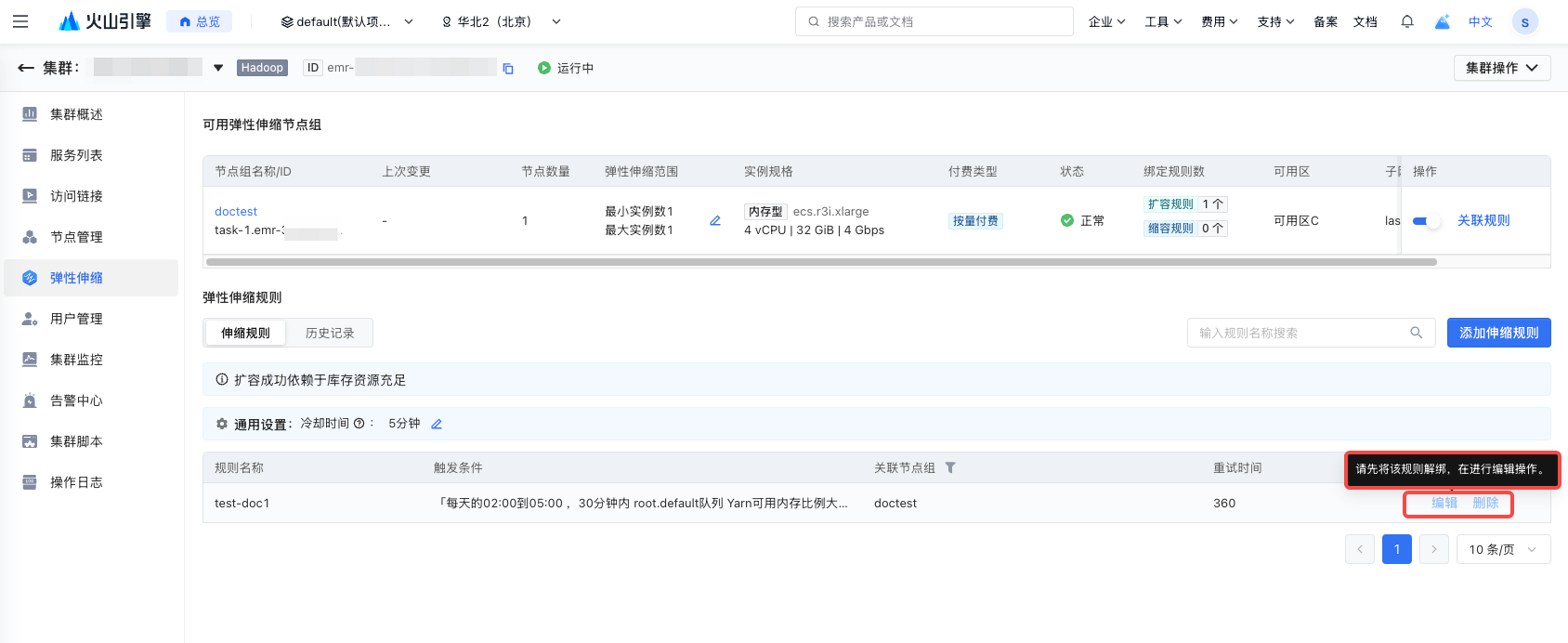
Task: Click the 正常 status indicator
Action: 1083,221
